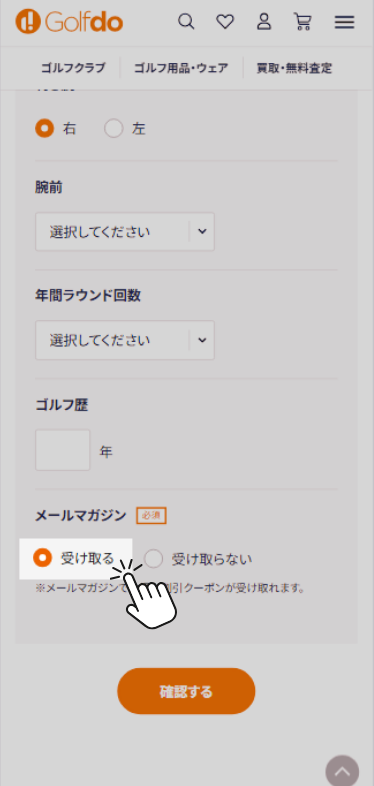Tap the back-to-top arrow button
374x786 pixels.
coord(342,771)
